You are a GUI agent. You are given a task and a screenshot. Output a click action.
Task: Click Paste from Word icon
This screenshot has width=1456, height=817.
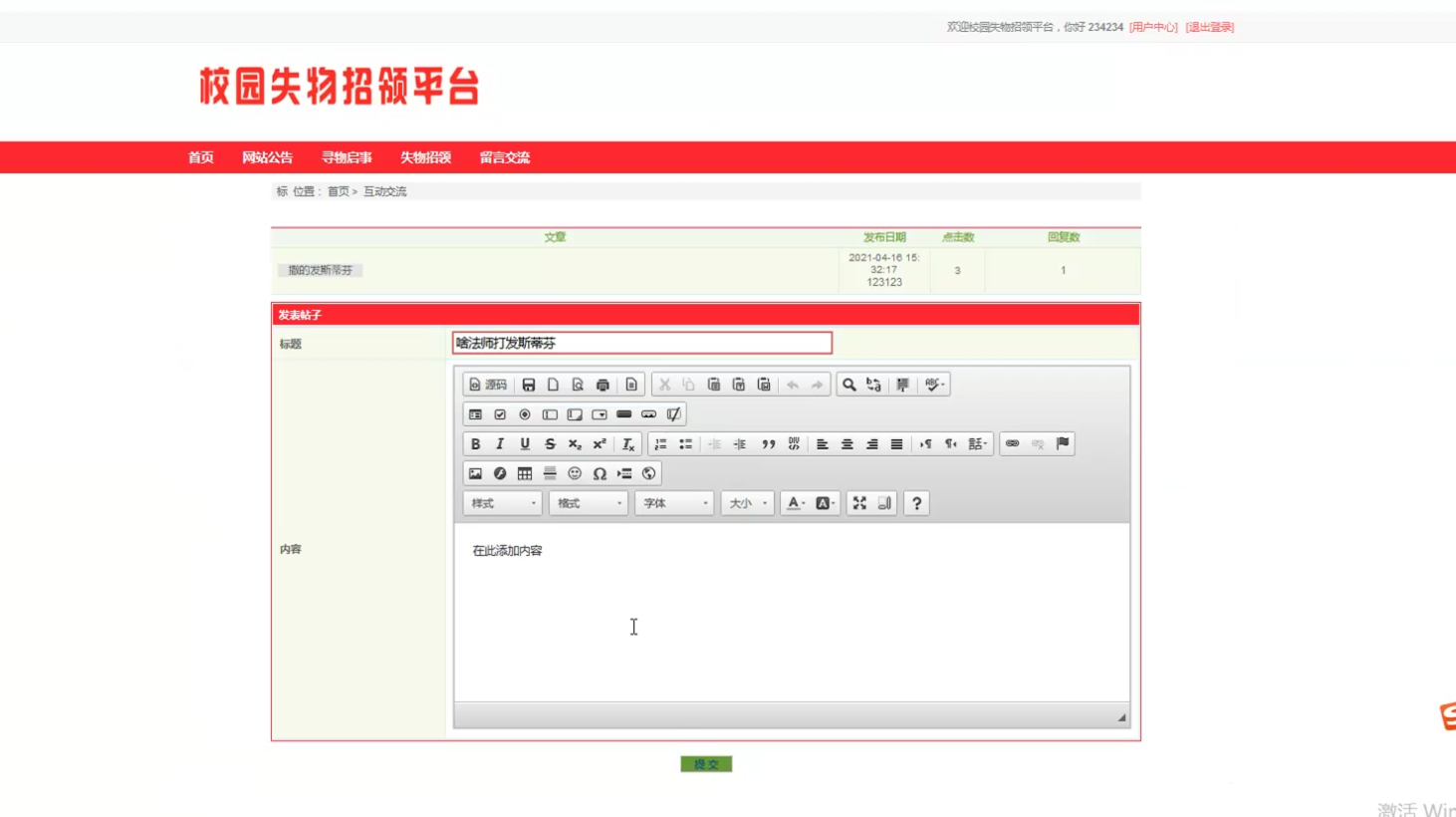coord(764,385)
